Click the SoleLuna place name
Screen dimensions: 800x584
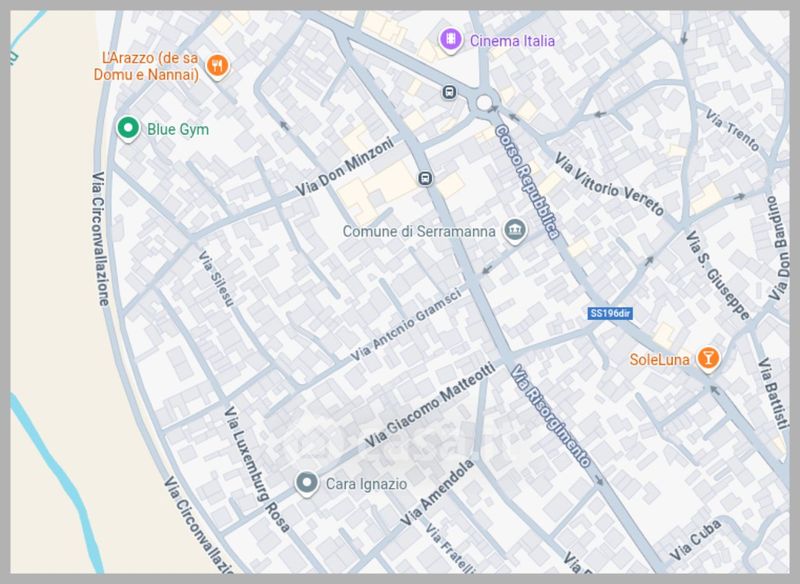tap(660, 360)
